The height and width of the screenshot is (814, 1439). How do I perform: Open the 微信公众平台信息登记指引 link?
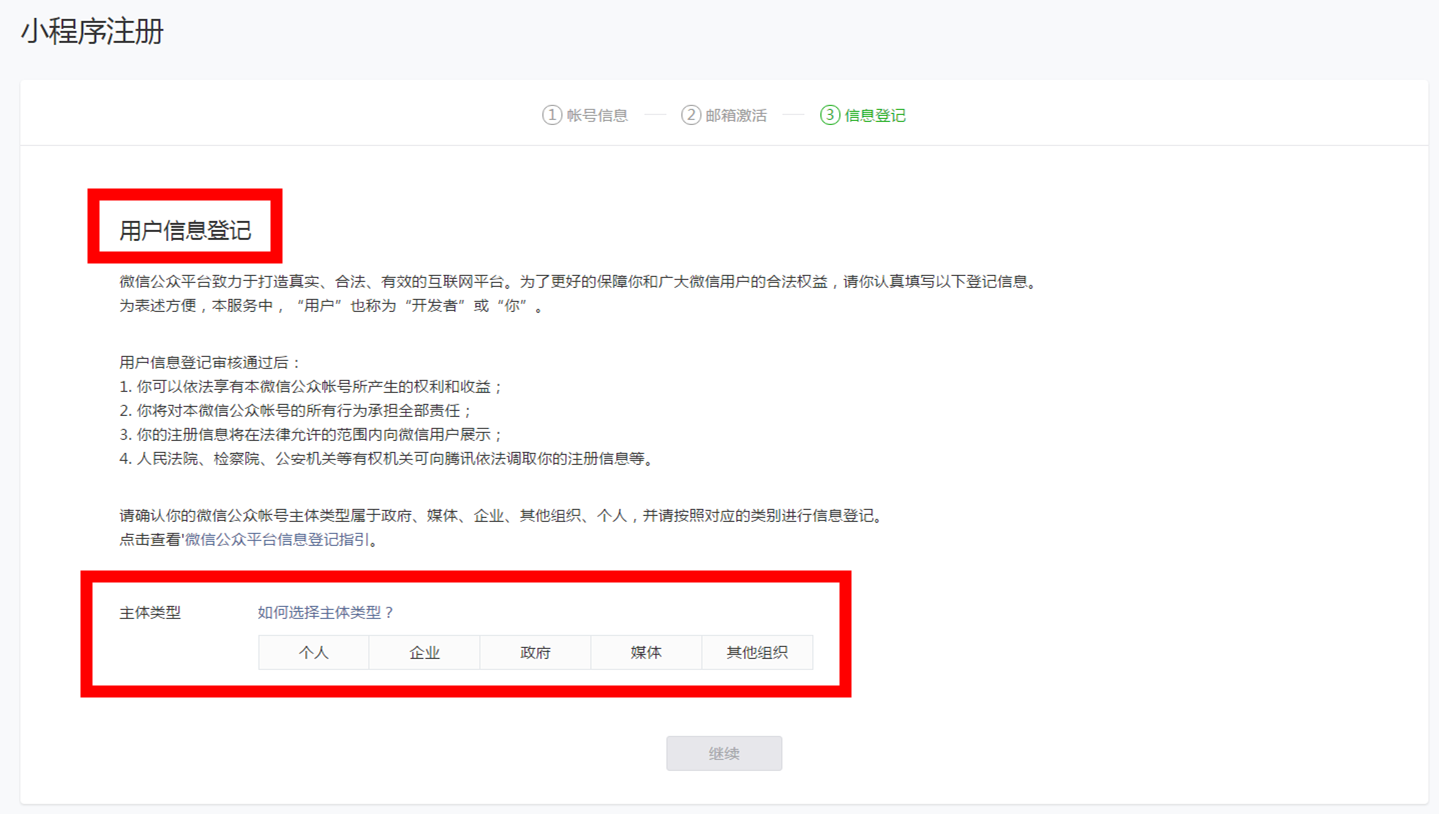coord(276,540)
